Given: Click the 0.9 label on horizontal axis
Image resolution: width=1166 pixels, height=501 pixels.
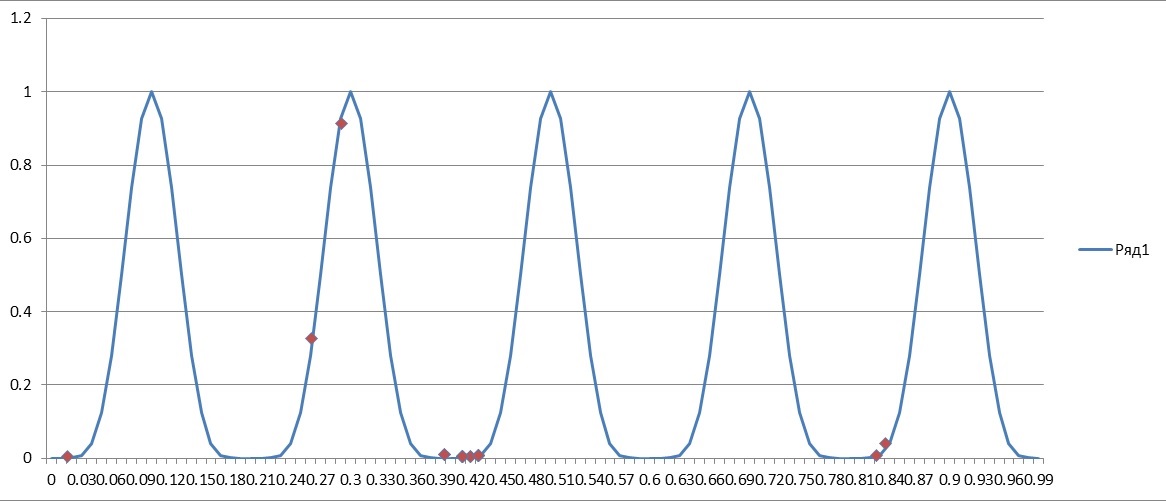Looking at the screenshot, I should click(949, 479).
